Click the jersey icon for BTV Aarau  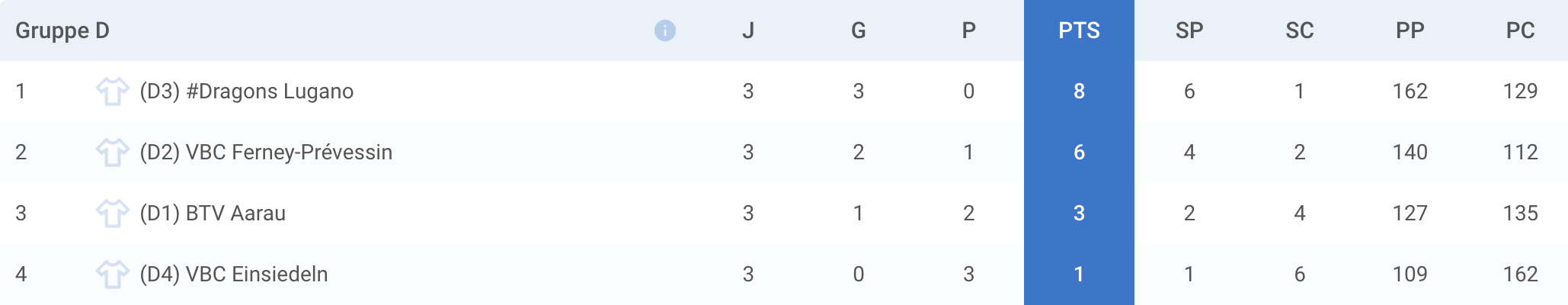(x=113, y=213)
